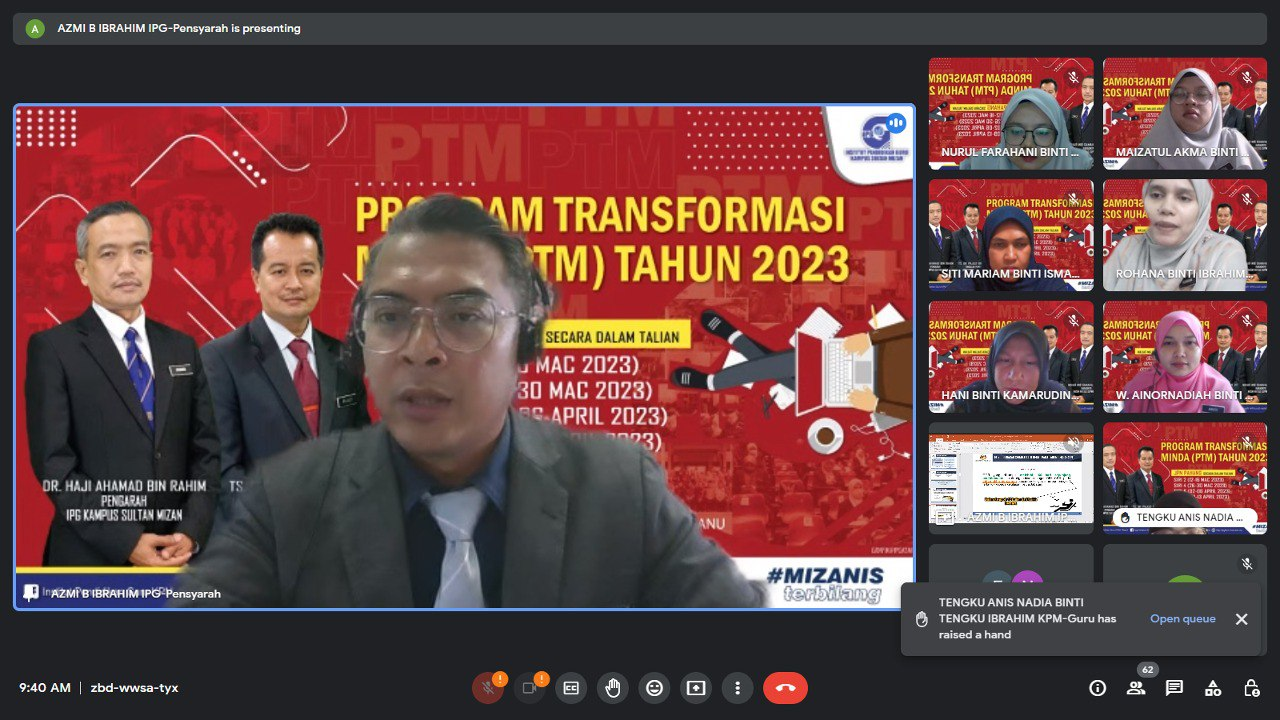1280x720 pixels.
Task: Show the list of people in the call
Action: (x=1136, y=688)
